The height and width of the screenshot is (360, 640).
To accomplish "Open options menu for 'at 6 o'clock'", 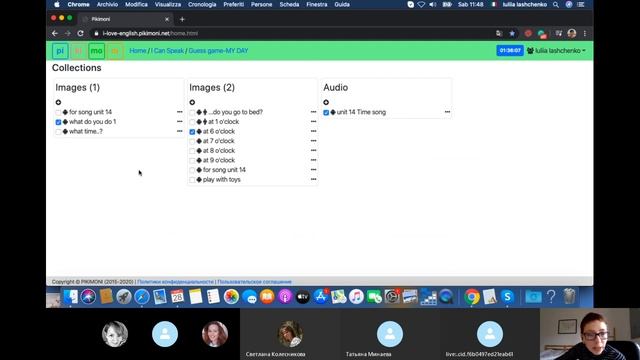I will tap(313, 131).
